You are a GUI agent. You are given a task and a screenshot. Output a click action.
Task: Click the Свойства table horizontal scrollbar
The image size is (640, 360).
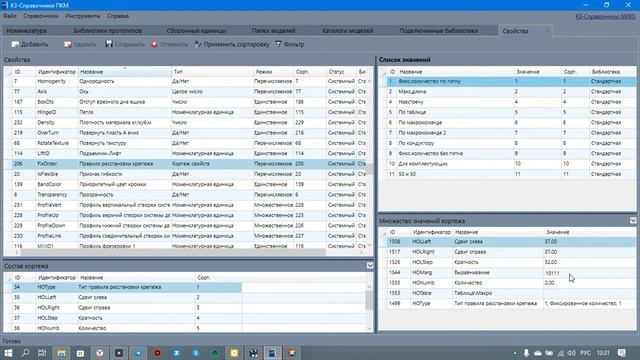click(x=173, y=252)
